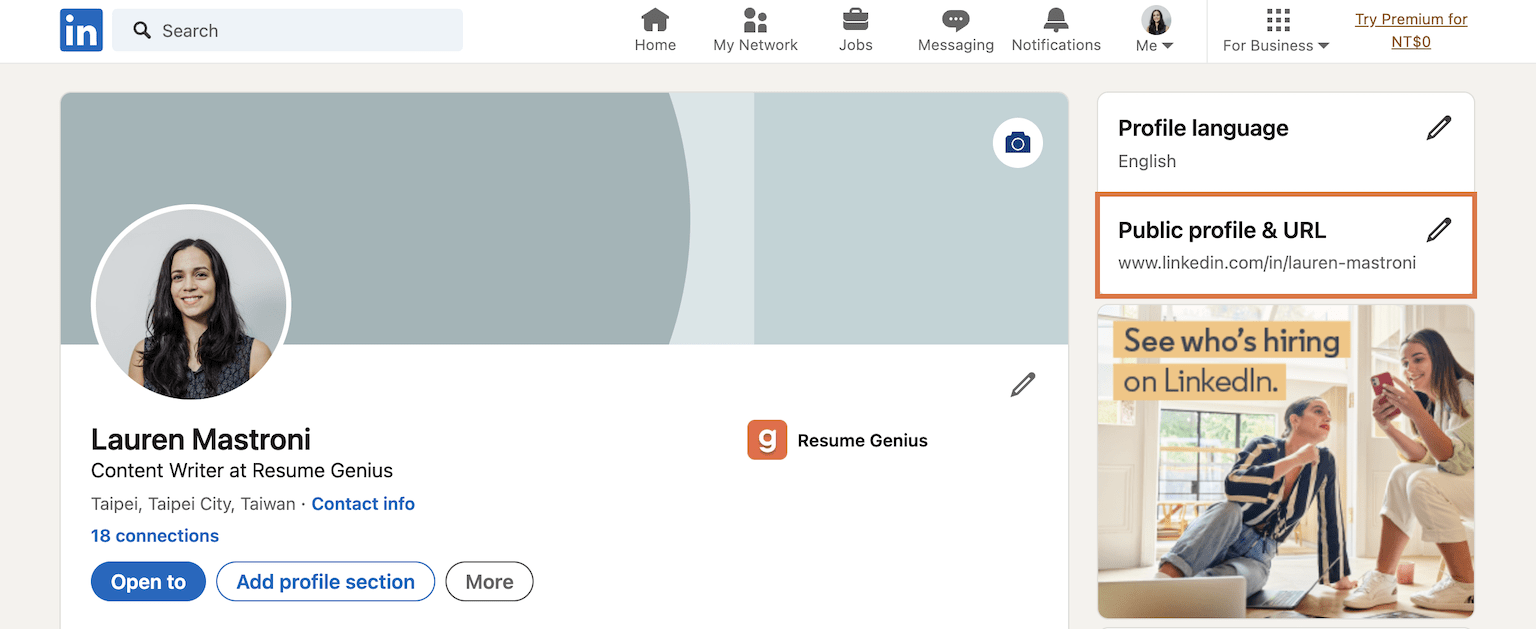1536x629 pixels.
Task: Click inside the Search field
Action: [x=287, y=30]
